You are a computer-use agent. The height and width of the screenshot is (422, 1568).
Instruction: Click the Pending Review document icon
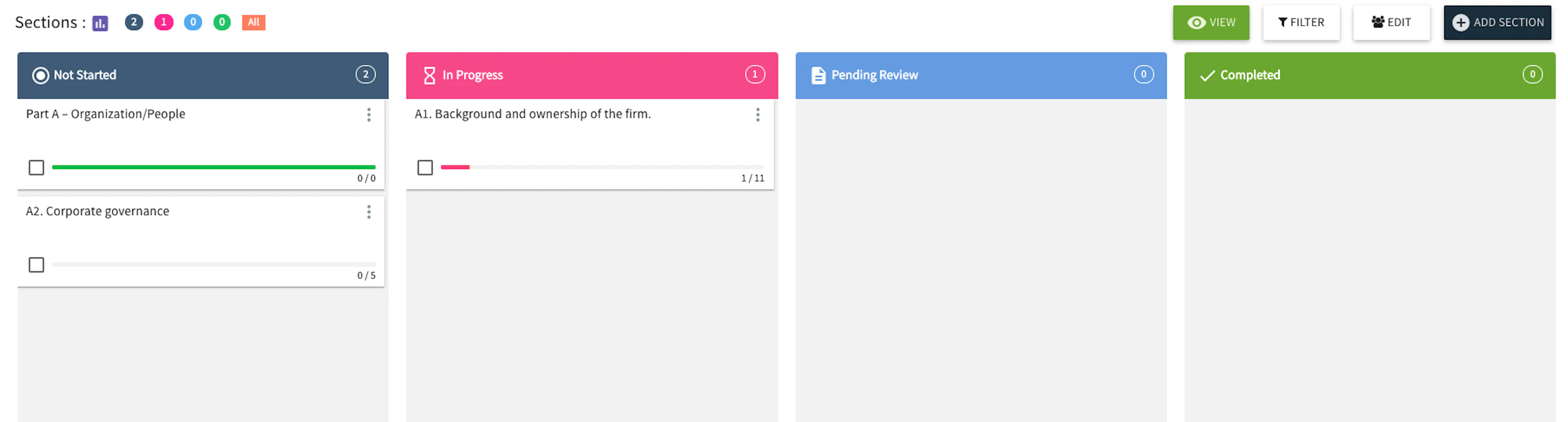coord(818,76)
